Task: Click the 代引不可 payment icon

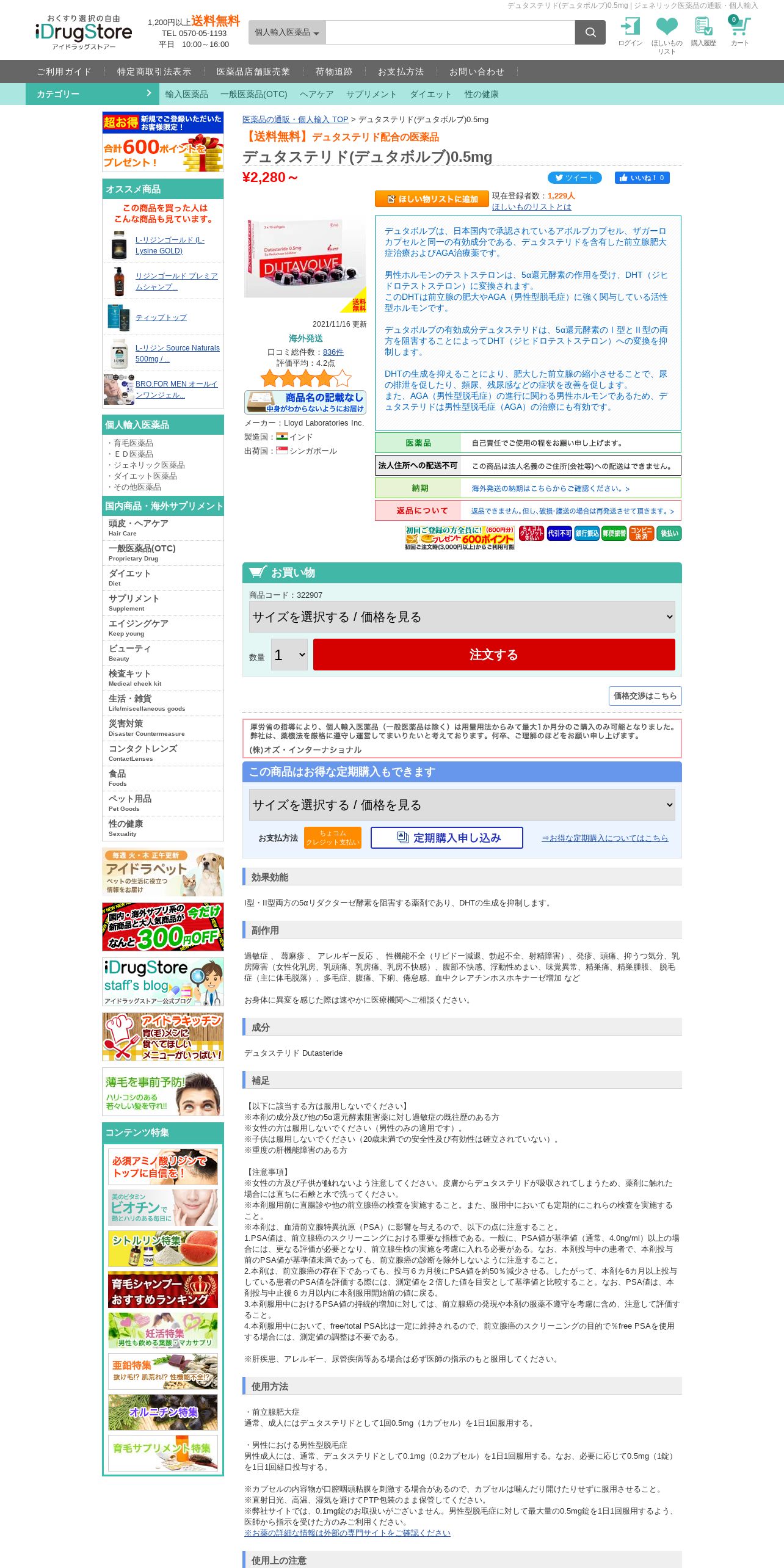Action: 559,533
